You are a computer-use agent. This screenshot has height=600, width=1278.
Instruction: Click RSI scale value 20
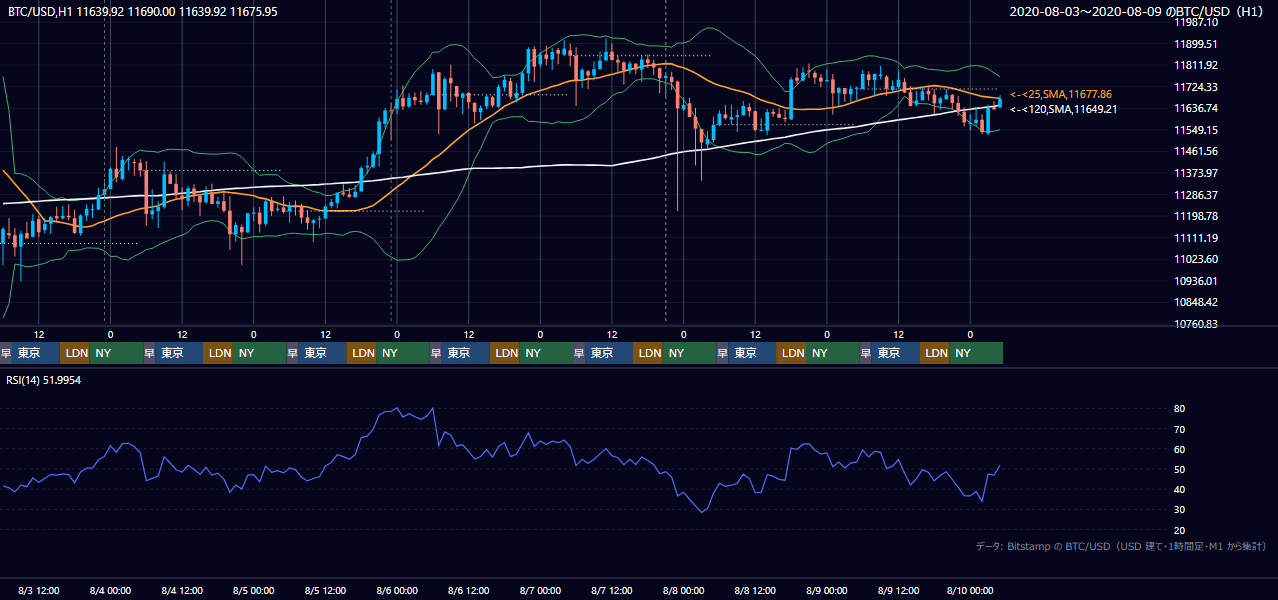coord(1180,530)
